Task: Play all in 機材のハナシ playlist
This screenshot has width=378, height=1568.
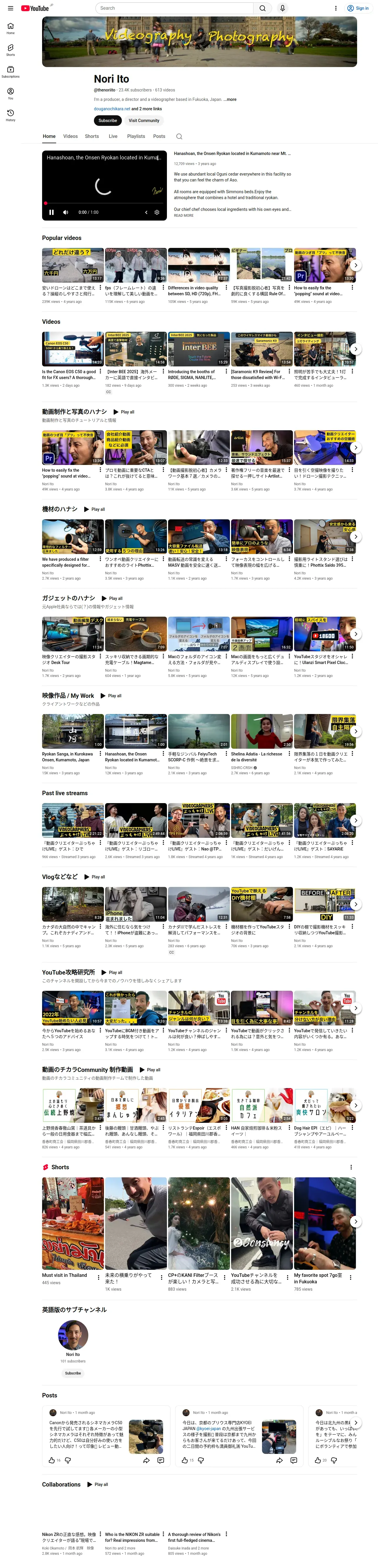Action: 94,509
